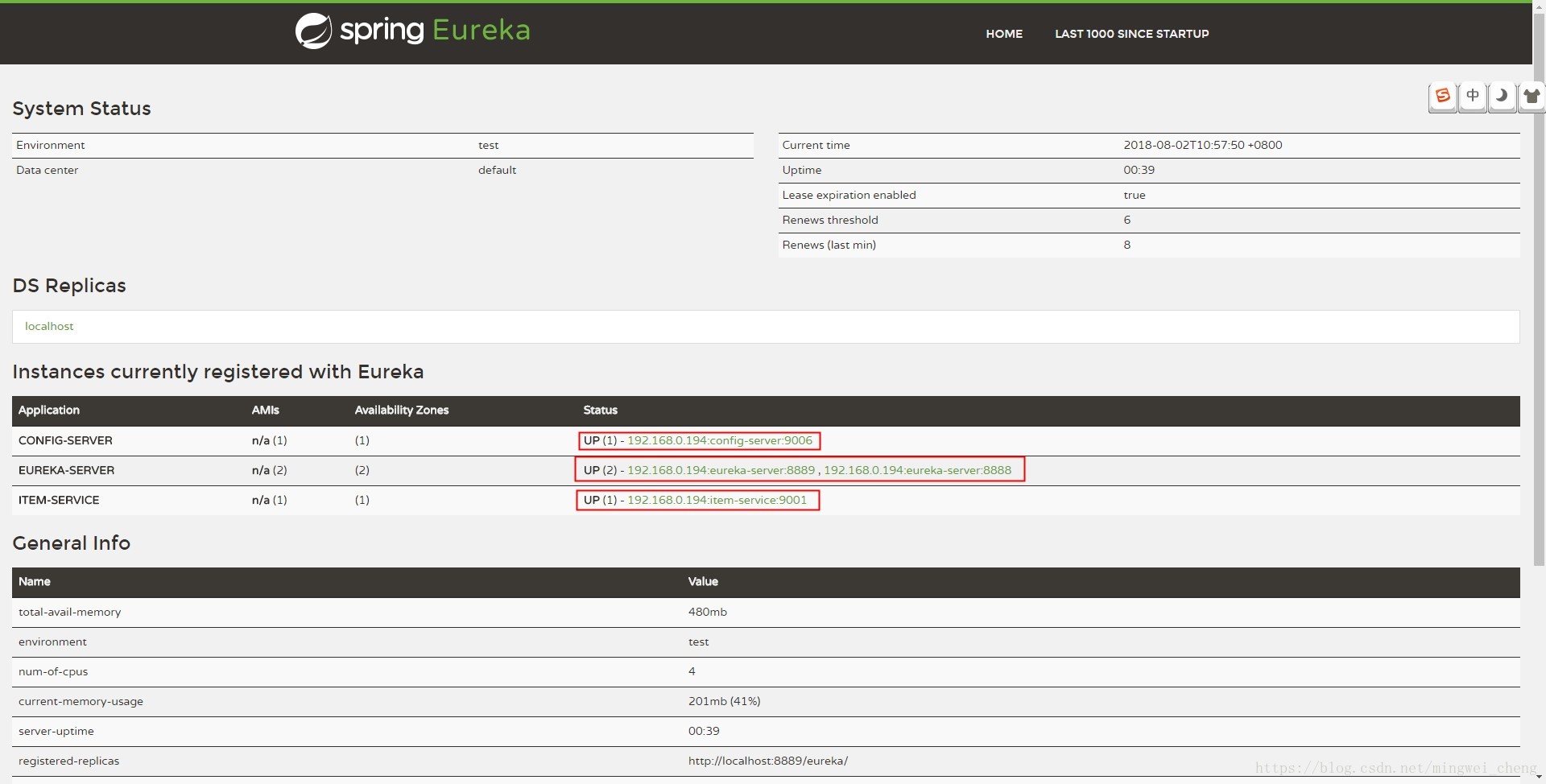Click the Availability Zones column header

point(401,410)
